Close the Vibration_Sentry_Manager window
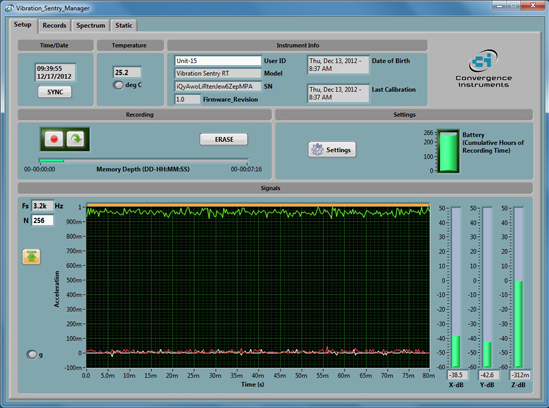This screenshot has width=549, height=408. [x=533, y=5]
